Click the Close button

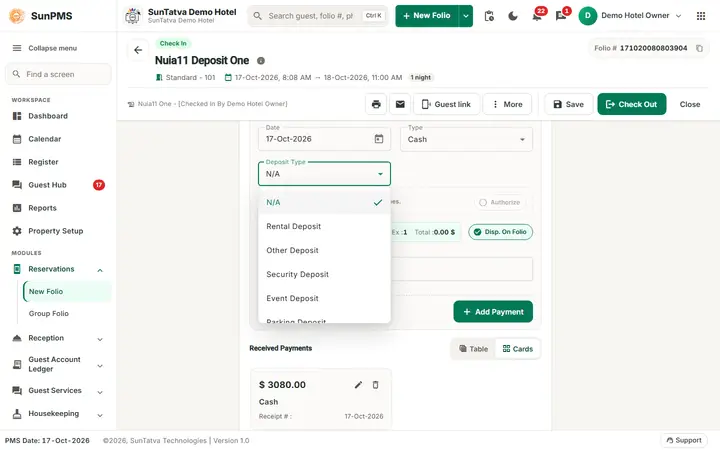tap(690, 104)
